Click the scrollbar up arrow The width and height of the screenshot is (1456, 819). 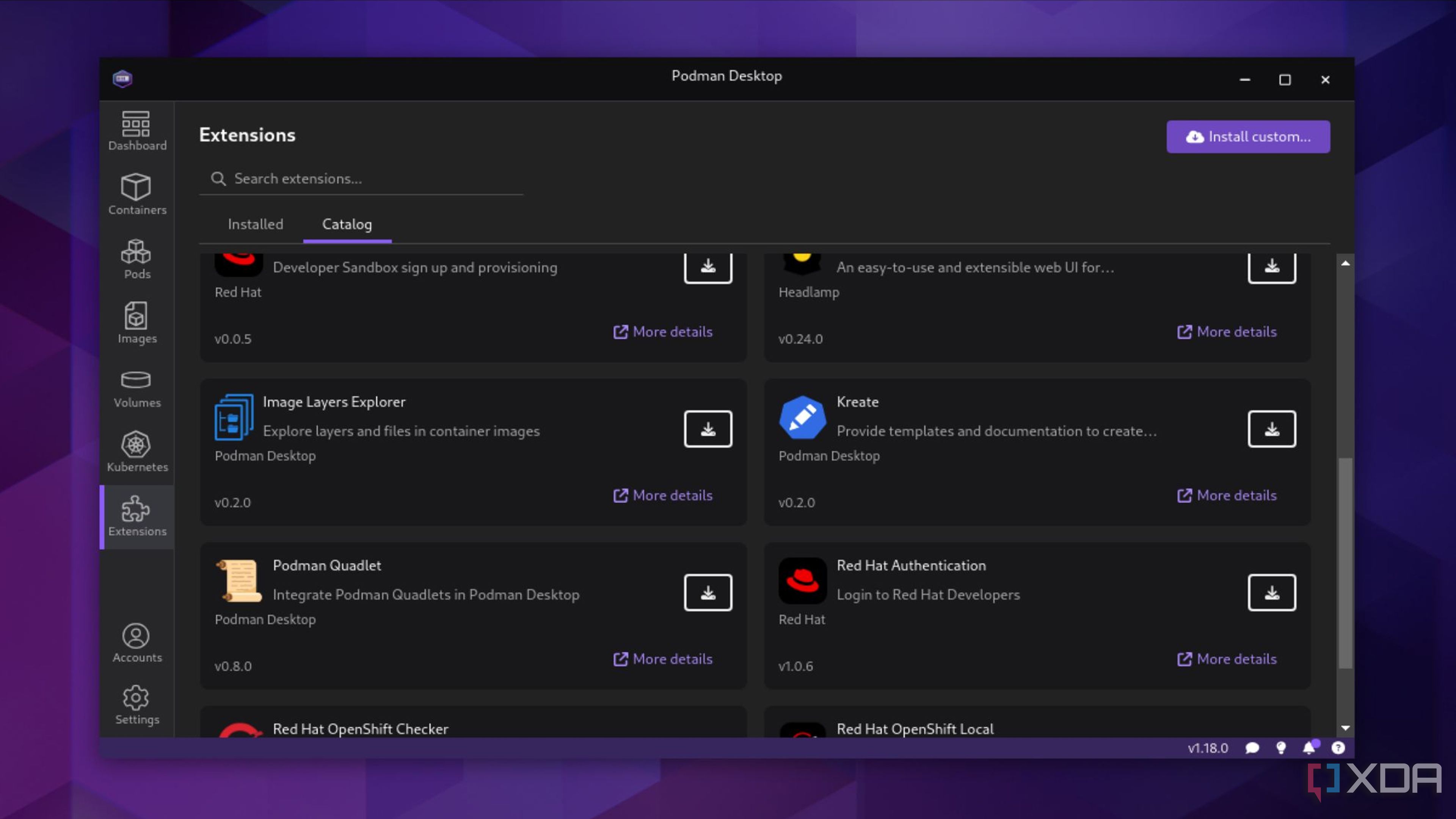pos(1345,264)
